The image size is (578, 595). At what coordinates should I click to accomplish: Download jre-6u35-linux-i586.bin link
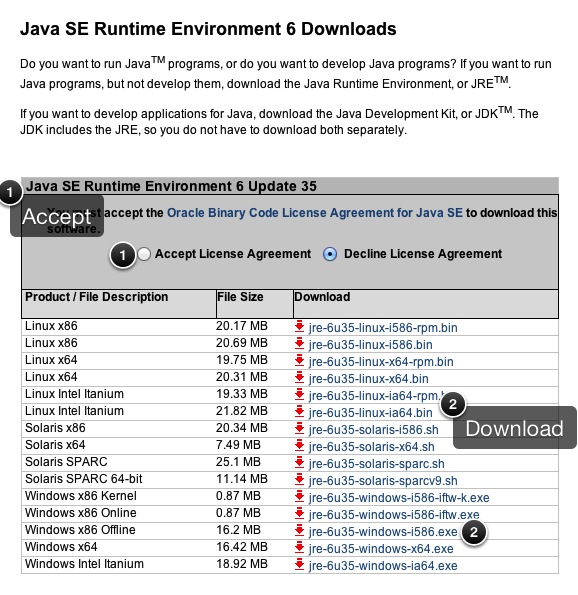[370, 345]
